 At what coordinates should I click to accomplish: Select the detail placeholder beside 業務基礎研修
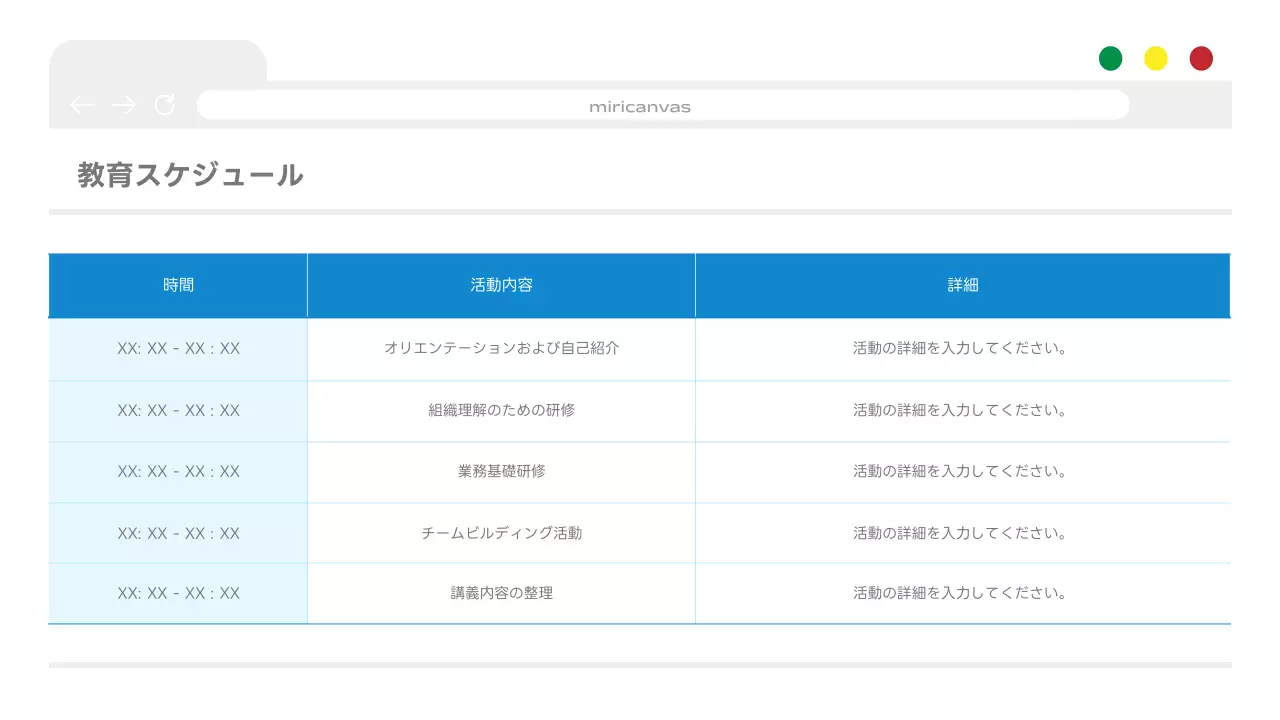pos(962,471)
